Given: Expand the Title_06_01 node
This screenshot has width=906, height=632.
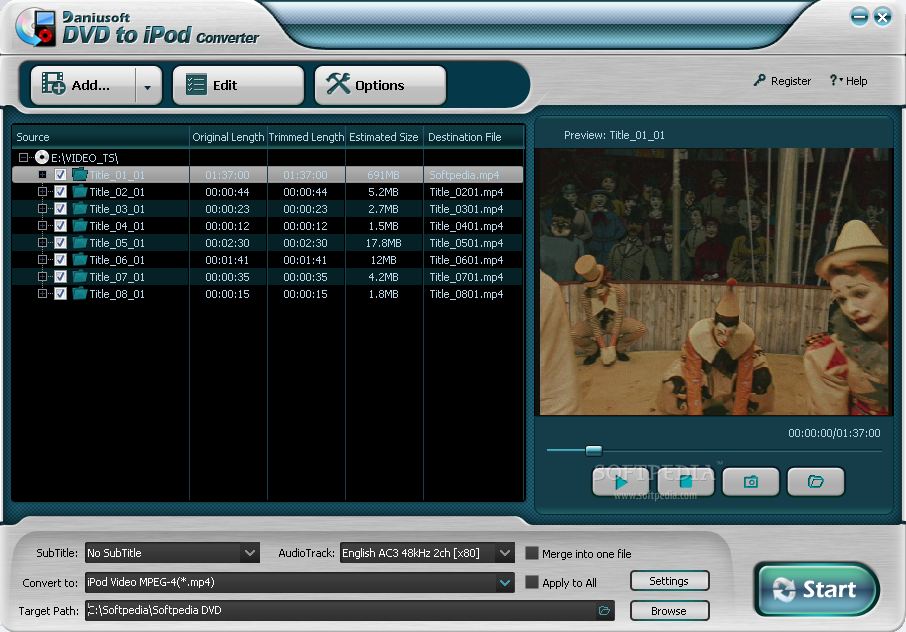Looking at the screenshot, I should [42, 259].
